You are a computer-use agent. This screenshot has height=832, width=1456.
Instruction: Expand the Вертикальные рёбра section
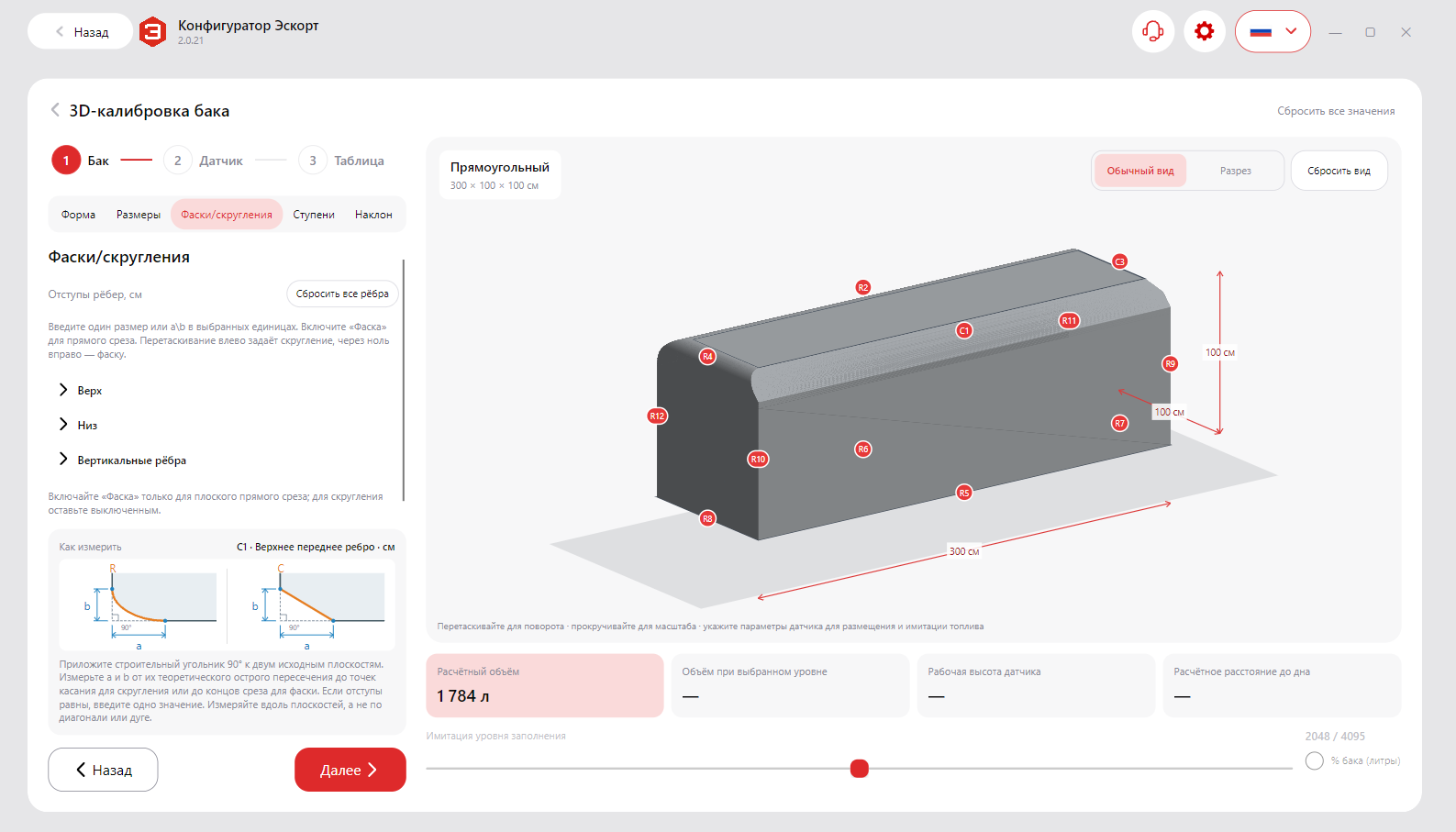122,460
